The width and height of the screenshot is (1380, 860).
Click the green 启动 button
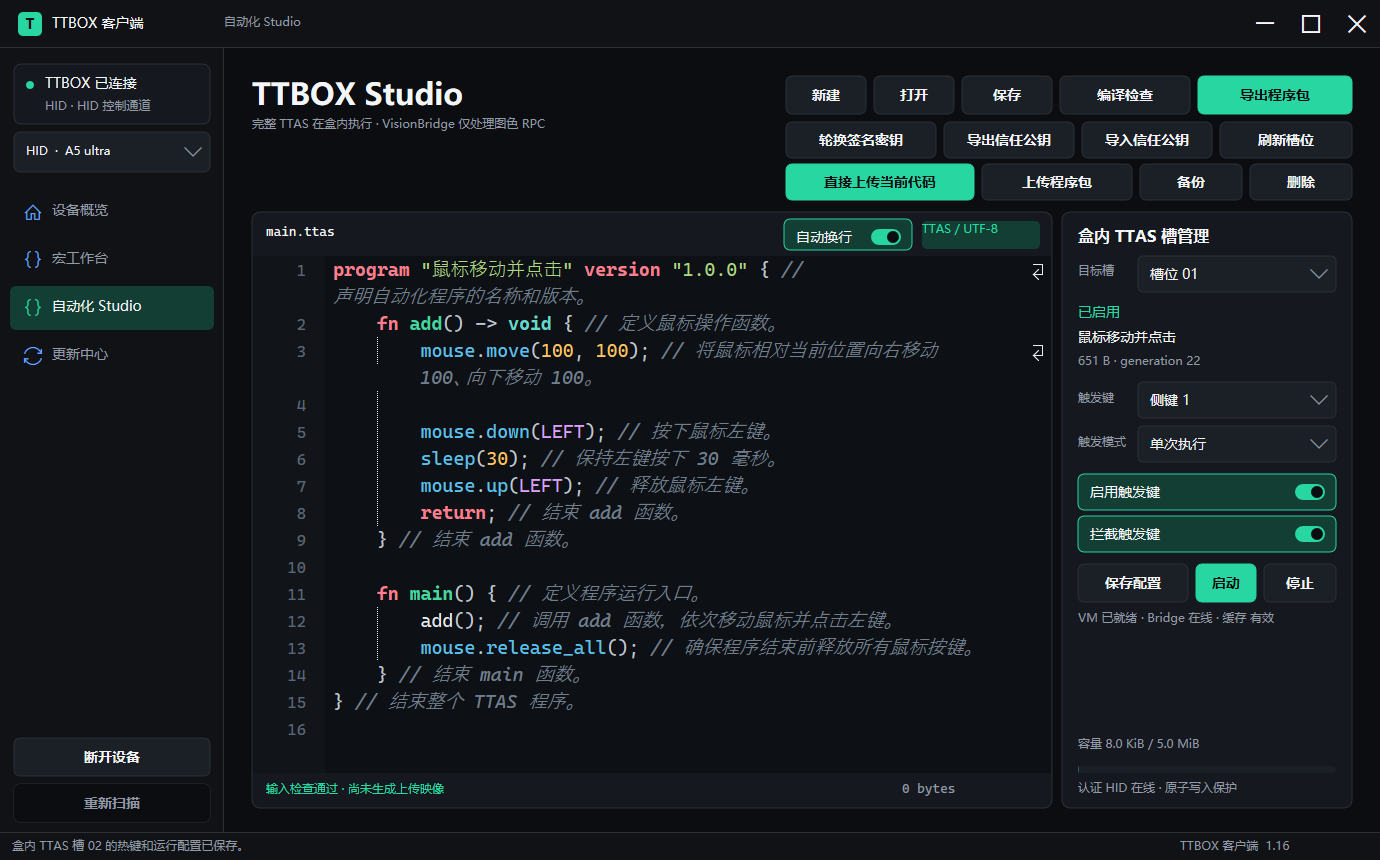click(x=1226, y=583)
